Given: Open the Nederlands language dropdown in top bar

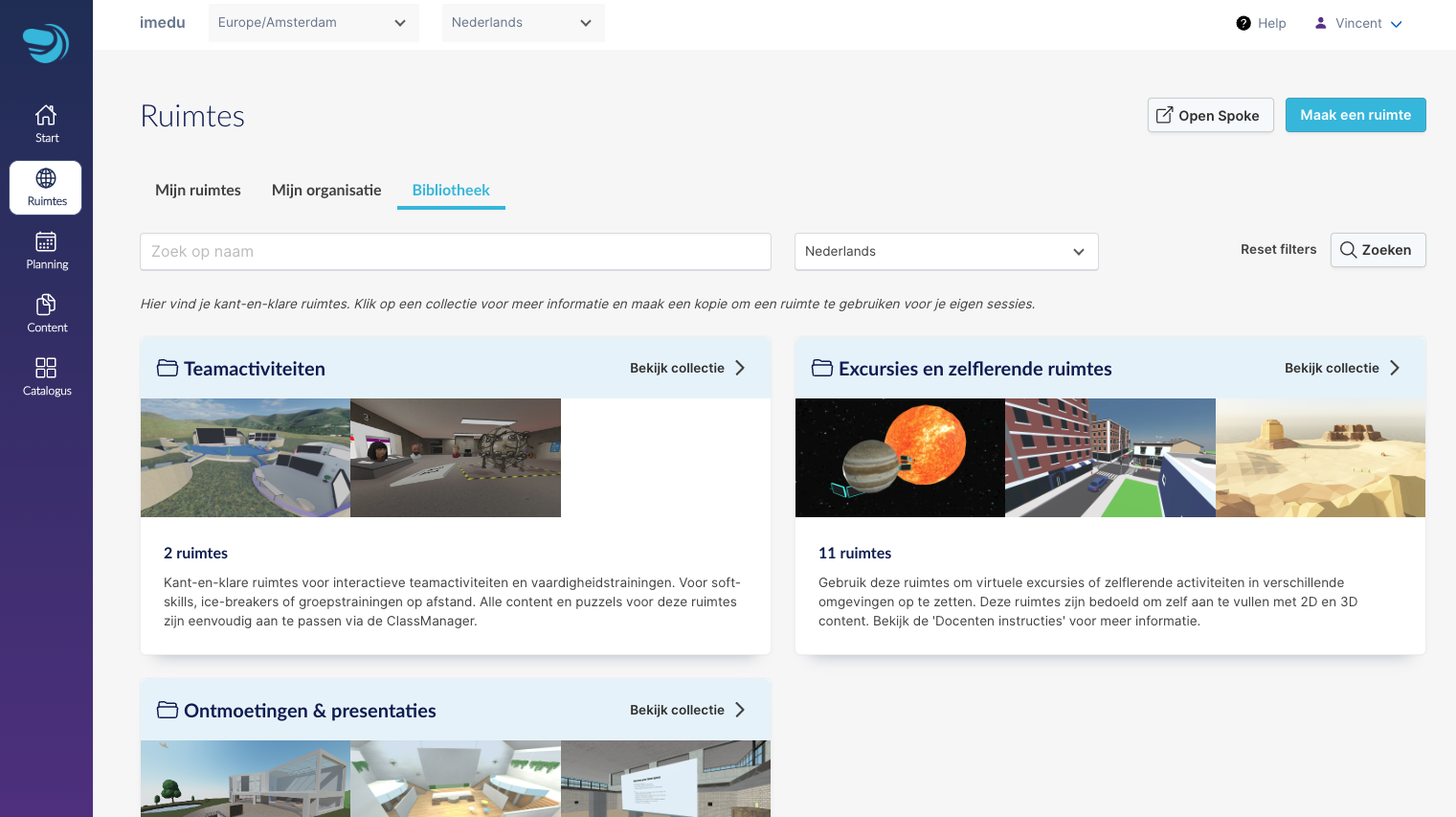Looking at the screenshot, I should coord(524,23).
